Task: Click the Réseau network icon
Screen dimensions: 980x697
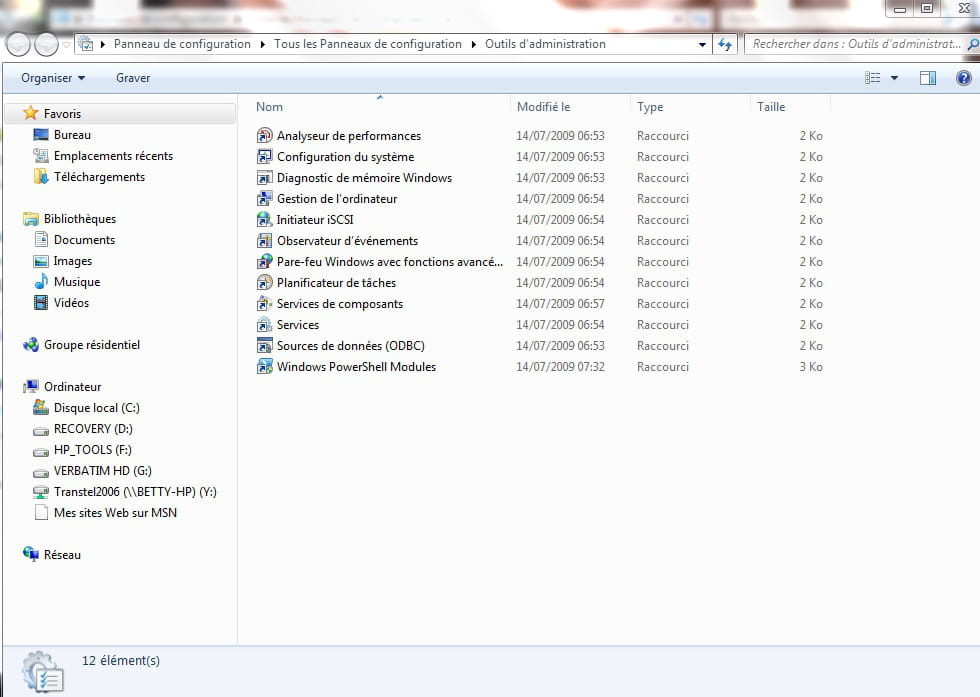Action: coord(31,554)
